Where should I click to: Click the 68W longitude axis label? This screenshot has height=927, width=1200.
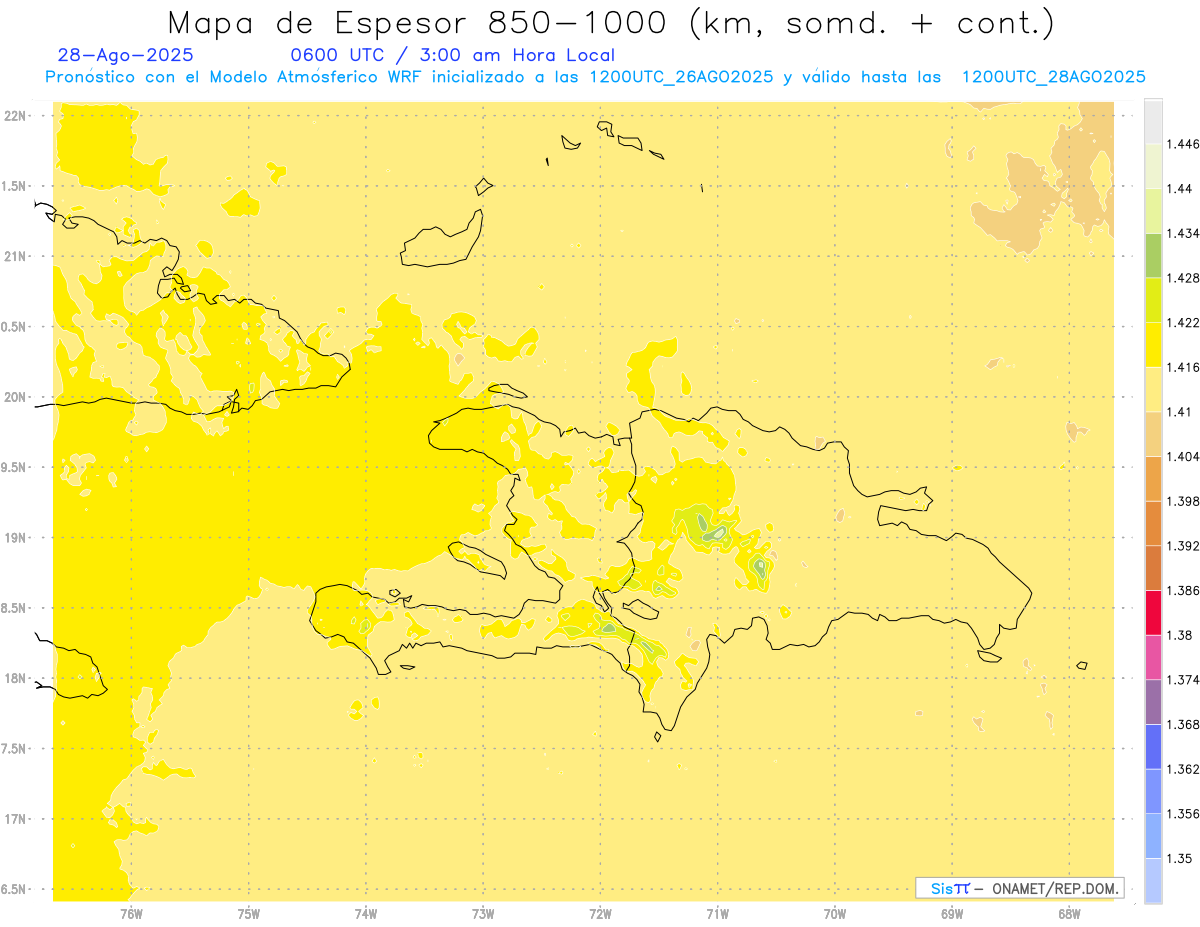(1069, 913)
